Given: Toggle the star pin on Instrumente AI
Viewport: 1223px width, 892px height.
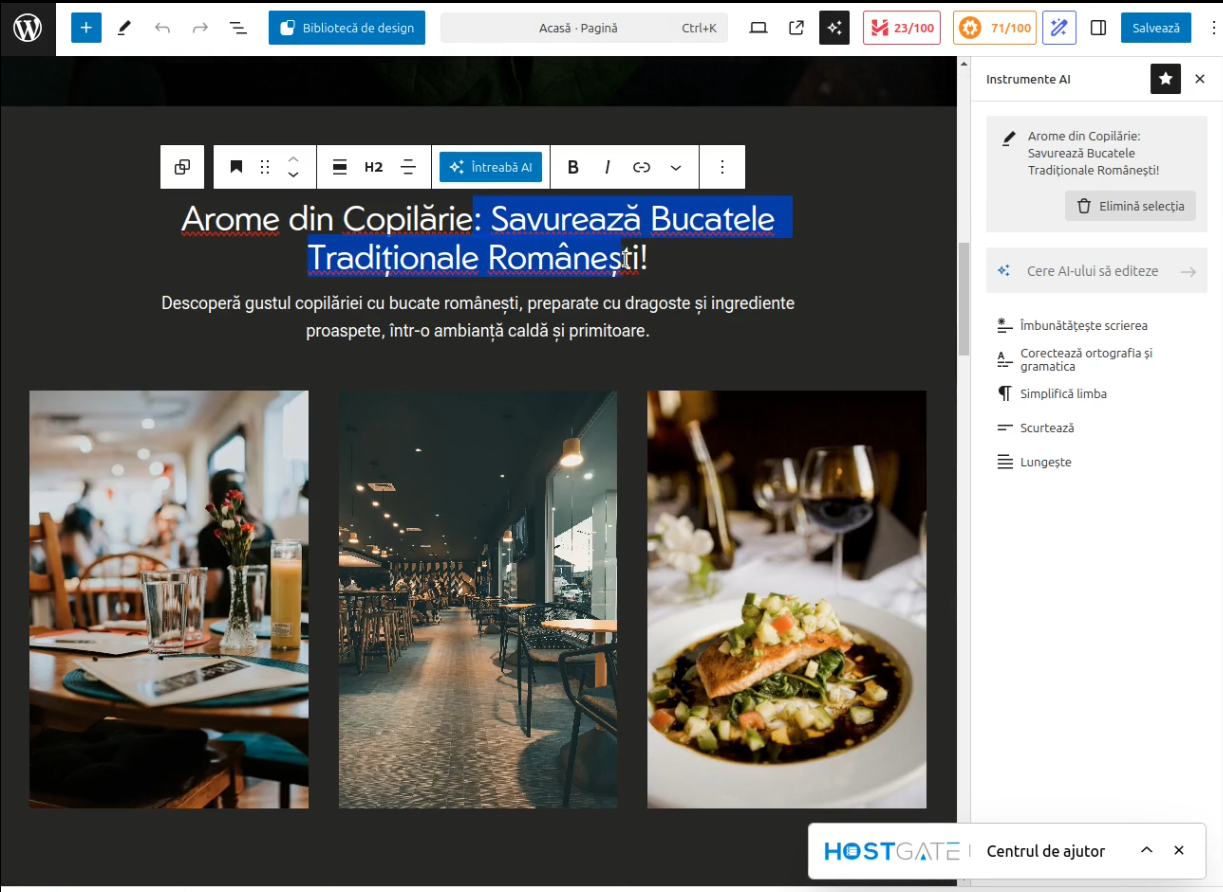Looking at the screenshot, I should pyautogui.click(x=1165, y=79).
